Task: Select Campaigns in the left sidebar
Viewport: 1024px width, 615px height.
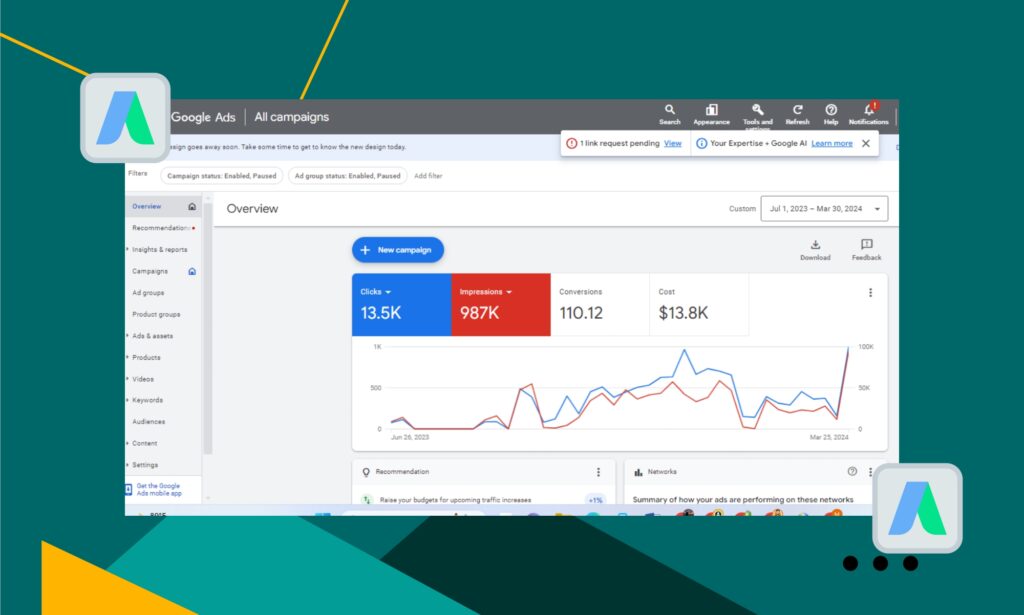Action: click(150, 271)
